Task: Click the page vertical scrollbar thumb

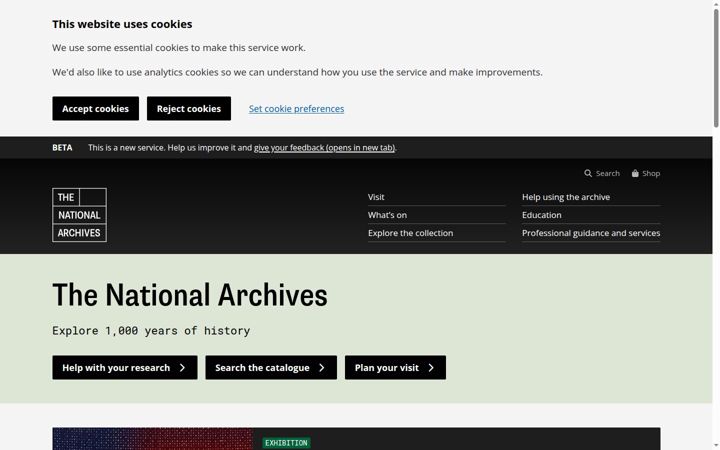Action: click(x=716, y=67)
